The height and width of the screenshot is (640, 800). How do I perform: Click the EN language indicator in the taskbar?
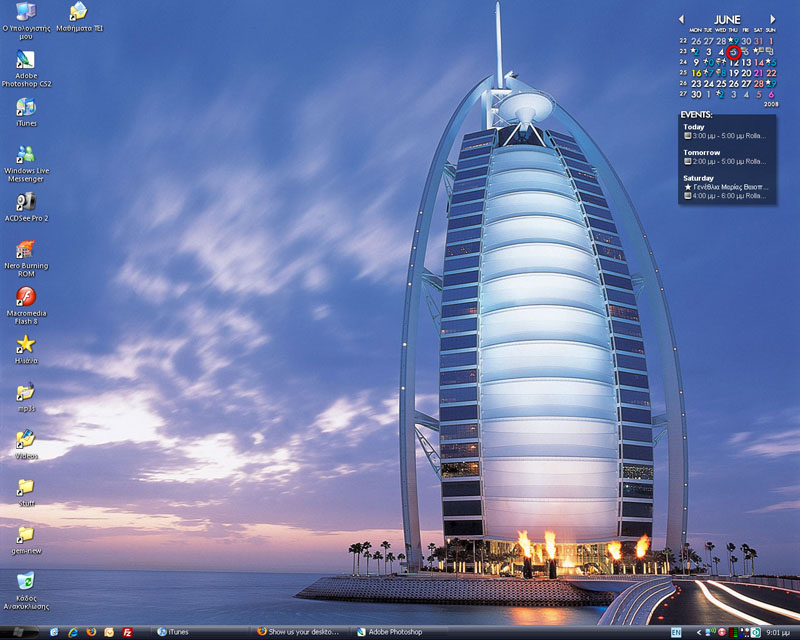tap(677, 632)
